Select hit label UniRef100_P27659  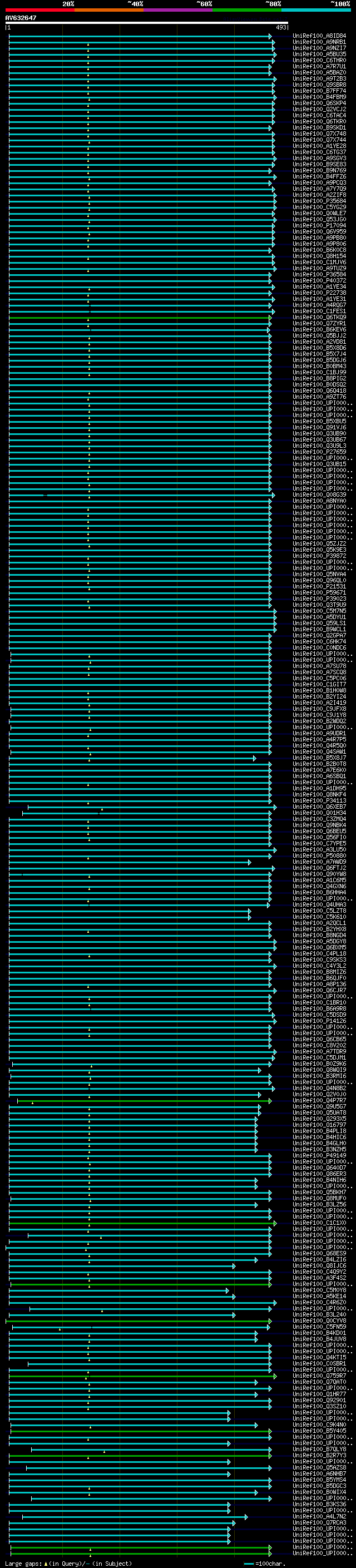click(x=319, y=452)
